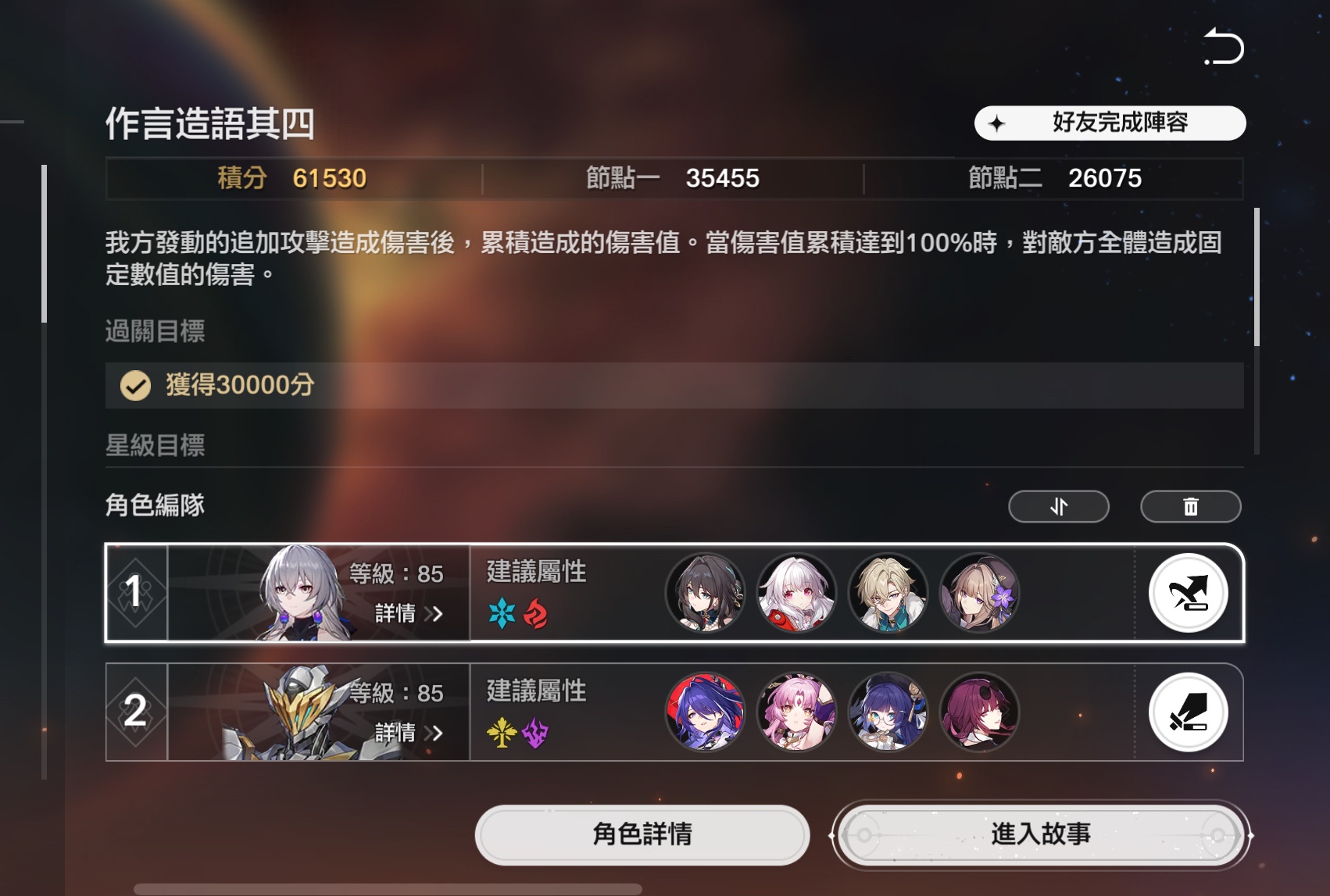The width and height of the screenshot is (1330, 896).
Task: Select the ice element icon in team 1
Action: [502, 614]
